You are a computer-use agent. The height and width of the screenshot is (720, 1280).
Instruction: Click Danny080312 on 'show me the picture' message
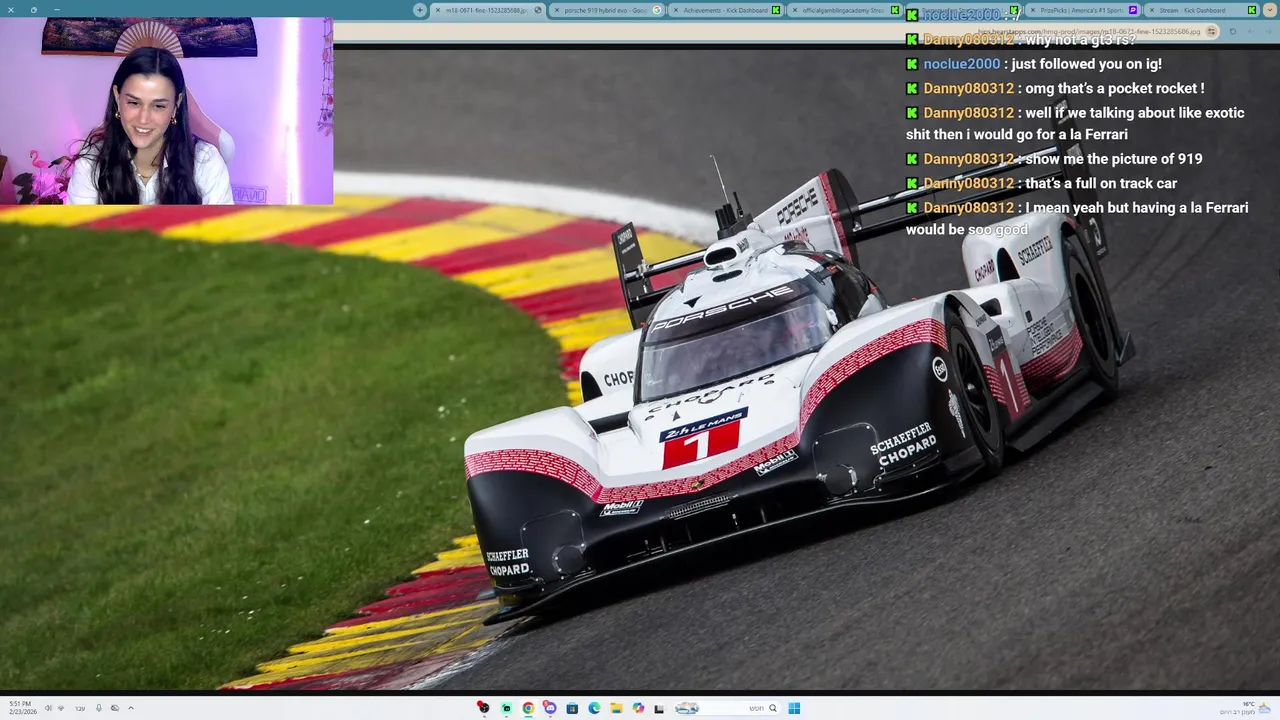point(969,159)
